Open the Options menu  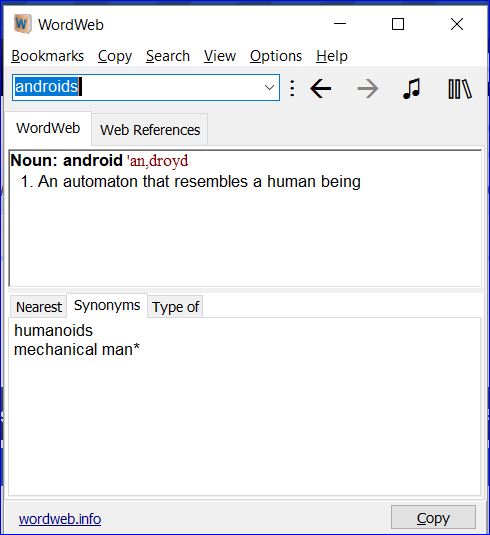276,56
